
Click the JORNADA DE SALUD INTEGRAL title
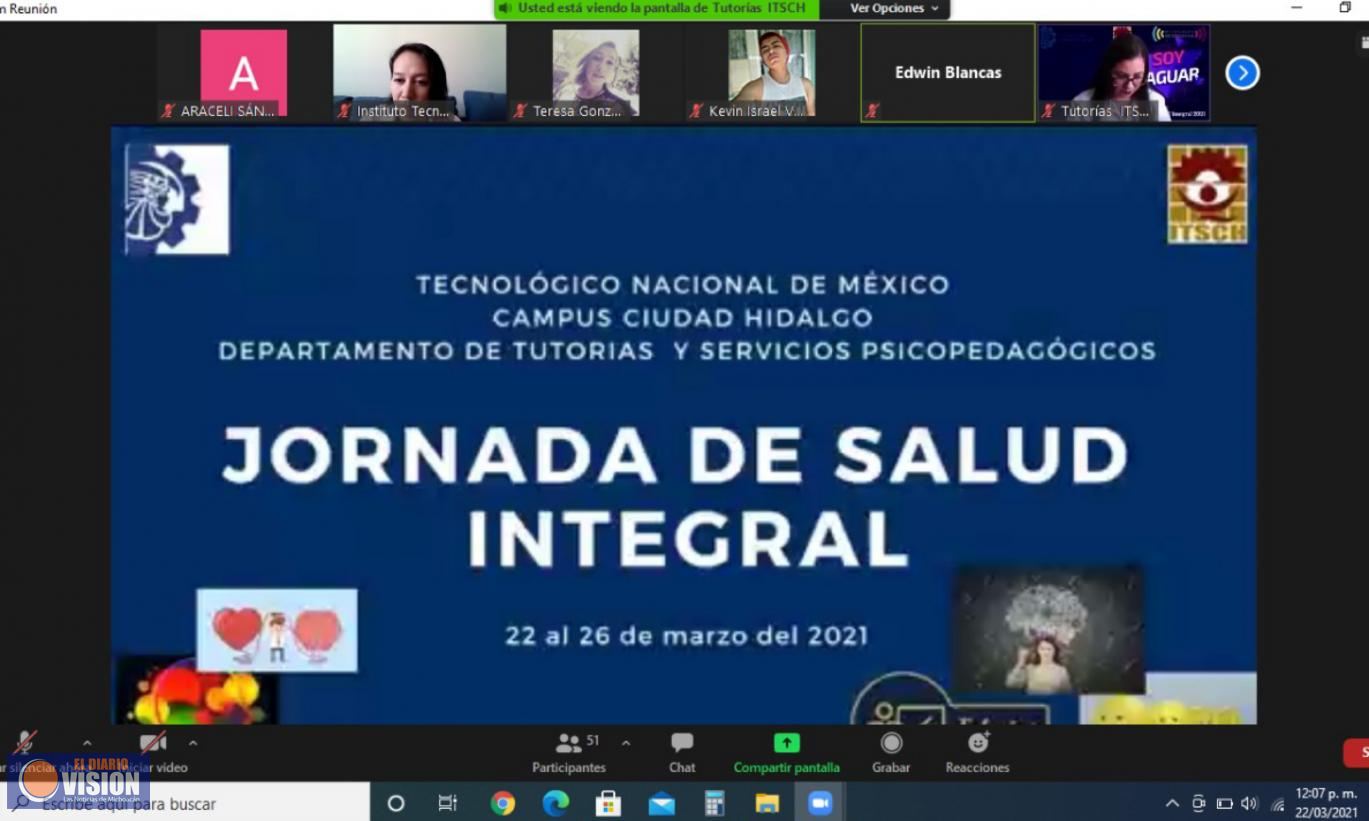(x=676, y=497)
